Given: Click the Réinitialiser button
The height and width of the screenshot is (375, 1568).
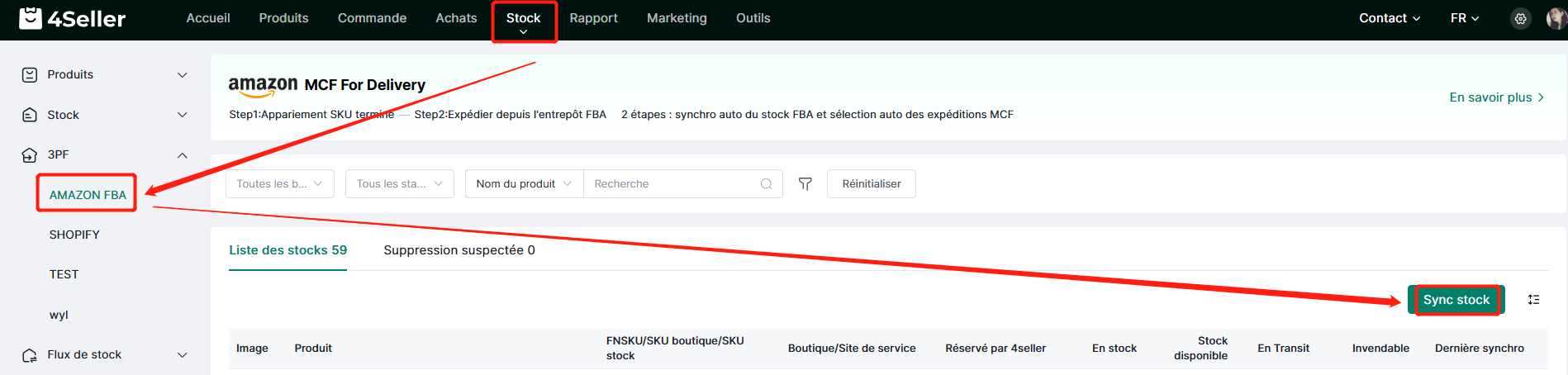Looking at the screenshot, I should pyautogui.click(x=872, y=184).
